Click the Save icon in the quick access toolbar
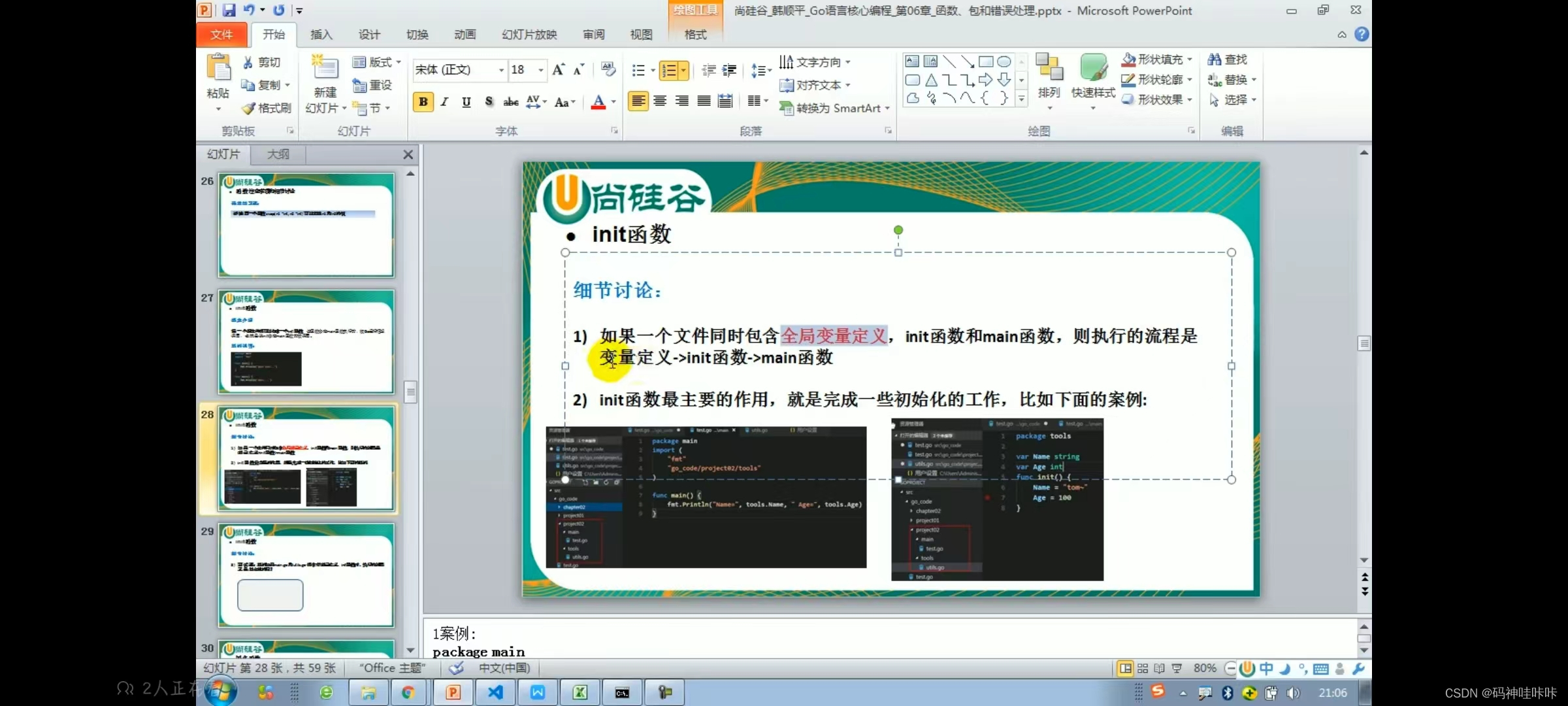This screenshot has height=706, width=1568. (x=229, y=10)
